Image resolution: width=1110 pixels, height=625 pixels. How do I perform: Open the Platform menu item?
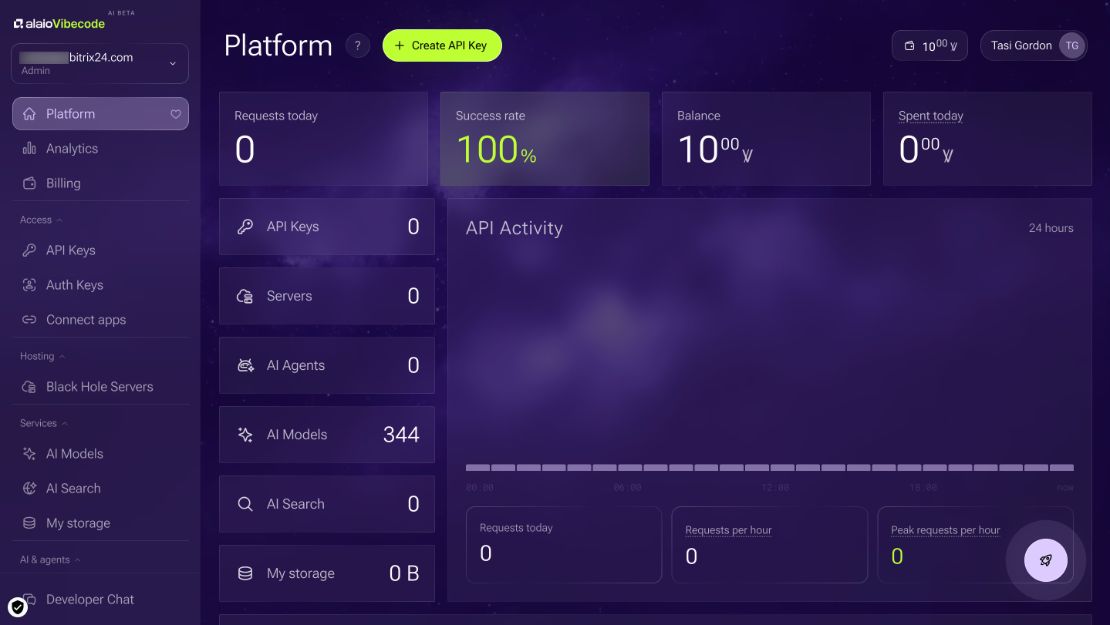point(101,113)
